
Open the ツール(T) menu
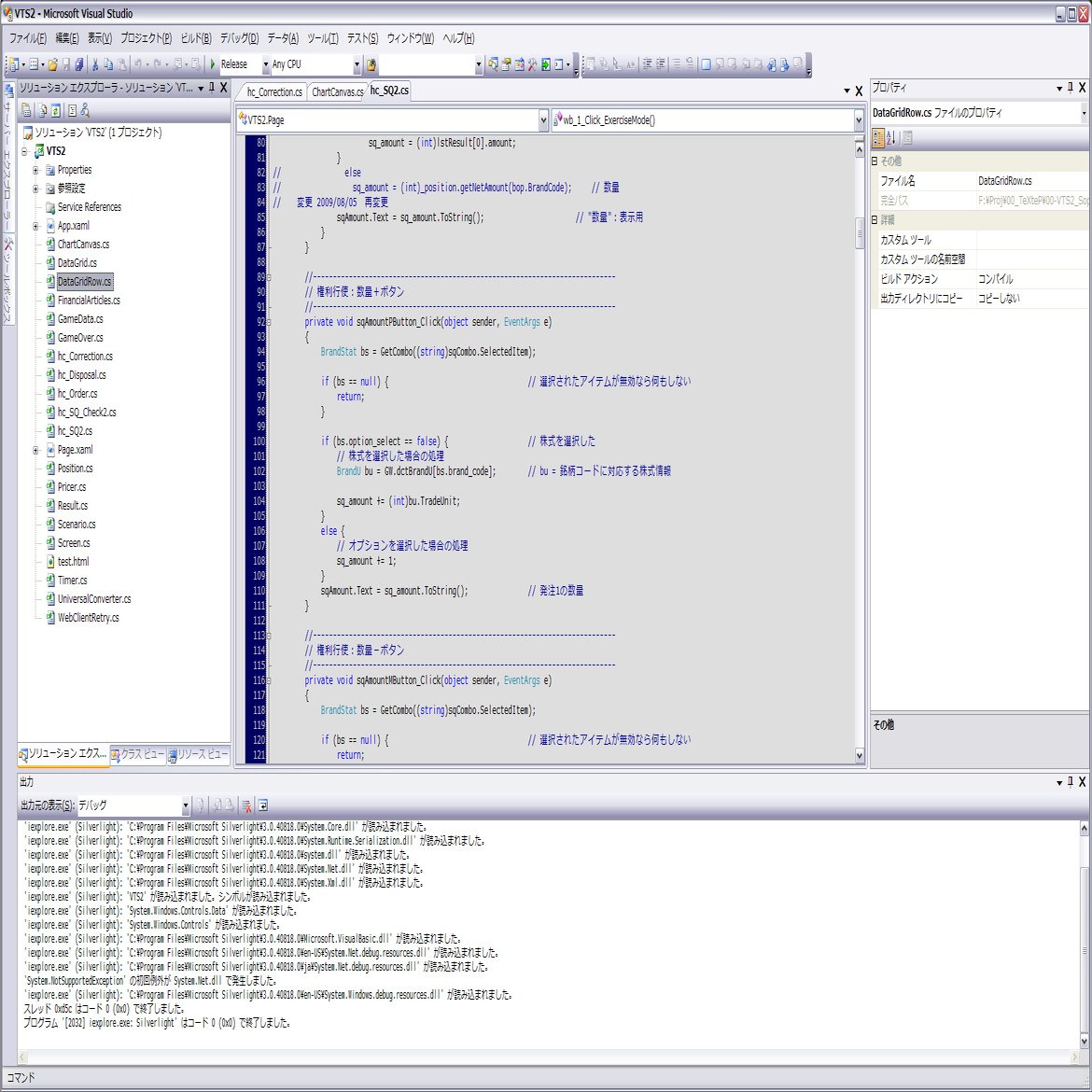click(x=322, y=38)
